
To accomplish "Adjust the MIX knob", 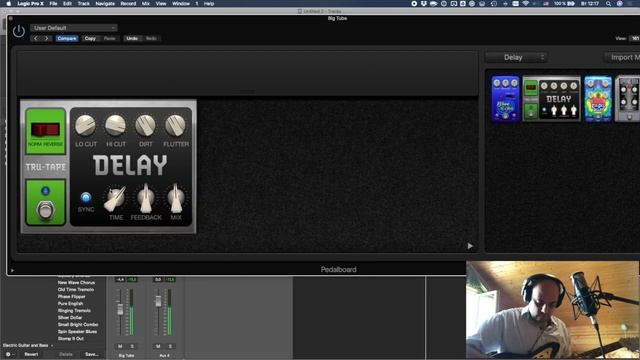I will pyautogui.click(x=176, y=199).
